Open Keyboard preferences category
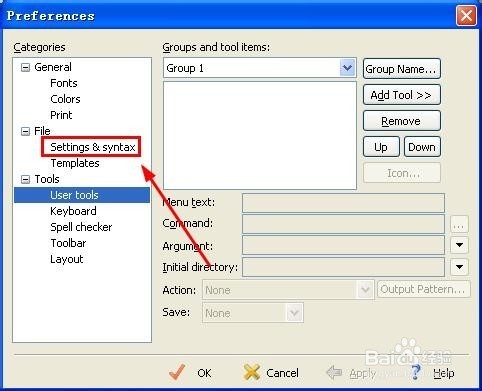Screen dimensions: 482x391 tap(73, 211)
